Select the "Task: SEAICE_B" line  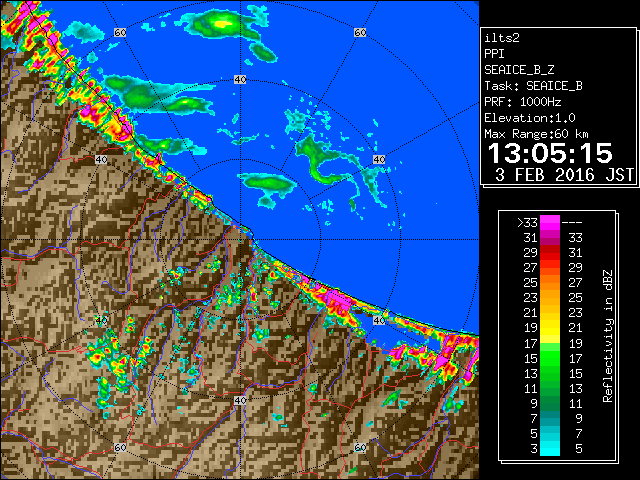pyautogui.click(x=533, y=86)
